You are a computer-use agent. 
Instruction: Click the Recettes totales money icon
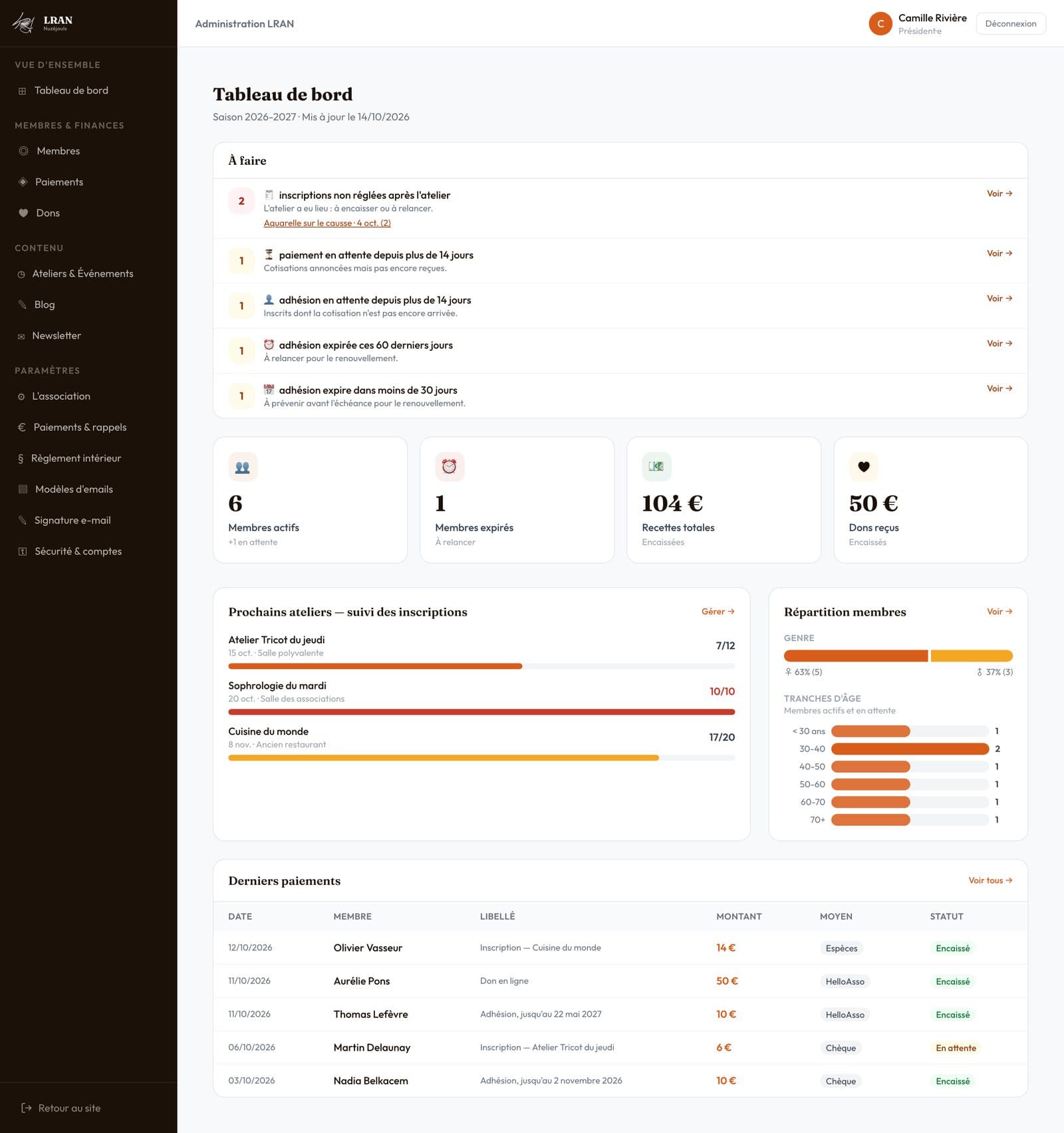click(656, 467)
